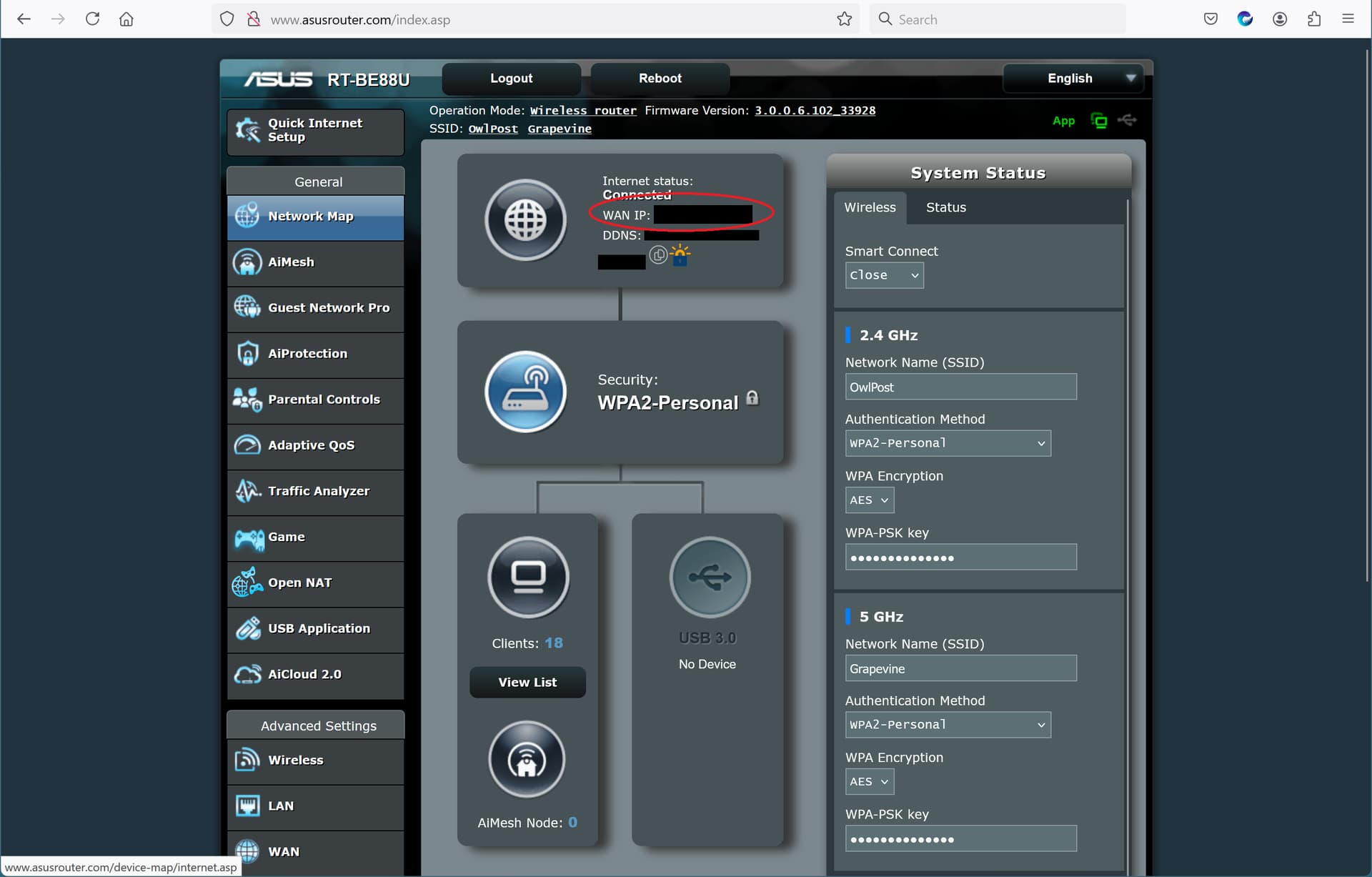Image resolution: width=1372 pixels, height=877 pixels.
Task: Click the wireless router operation mode link
Action: click(x=583, y=111)
